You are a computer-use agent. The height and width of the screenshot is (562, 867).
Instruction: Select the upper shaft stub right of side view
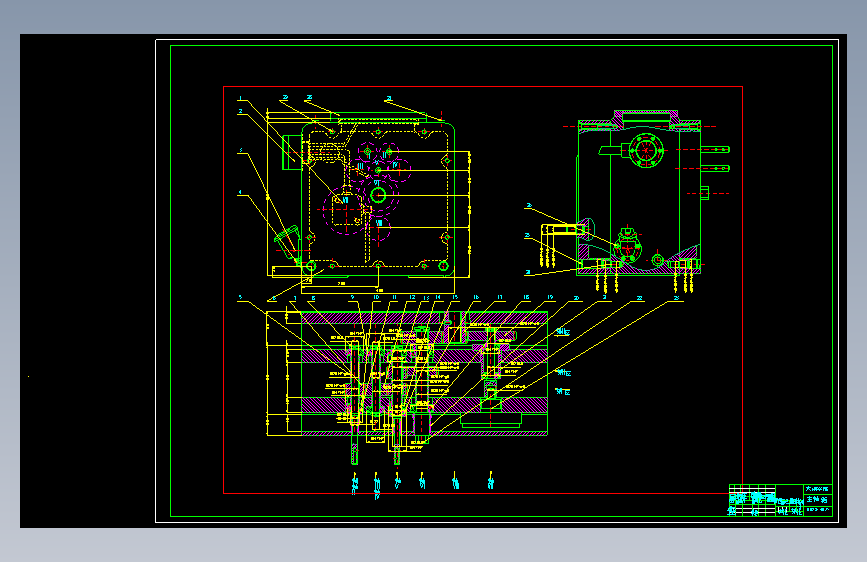(715, 149)
